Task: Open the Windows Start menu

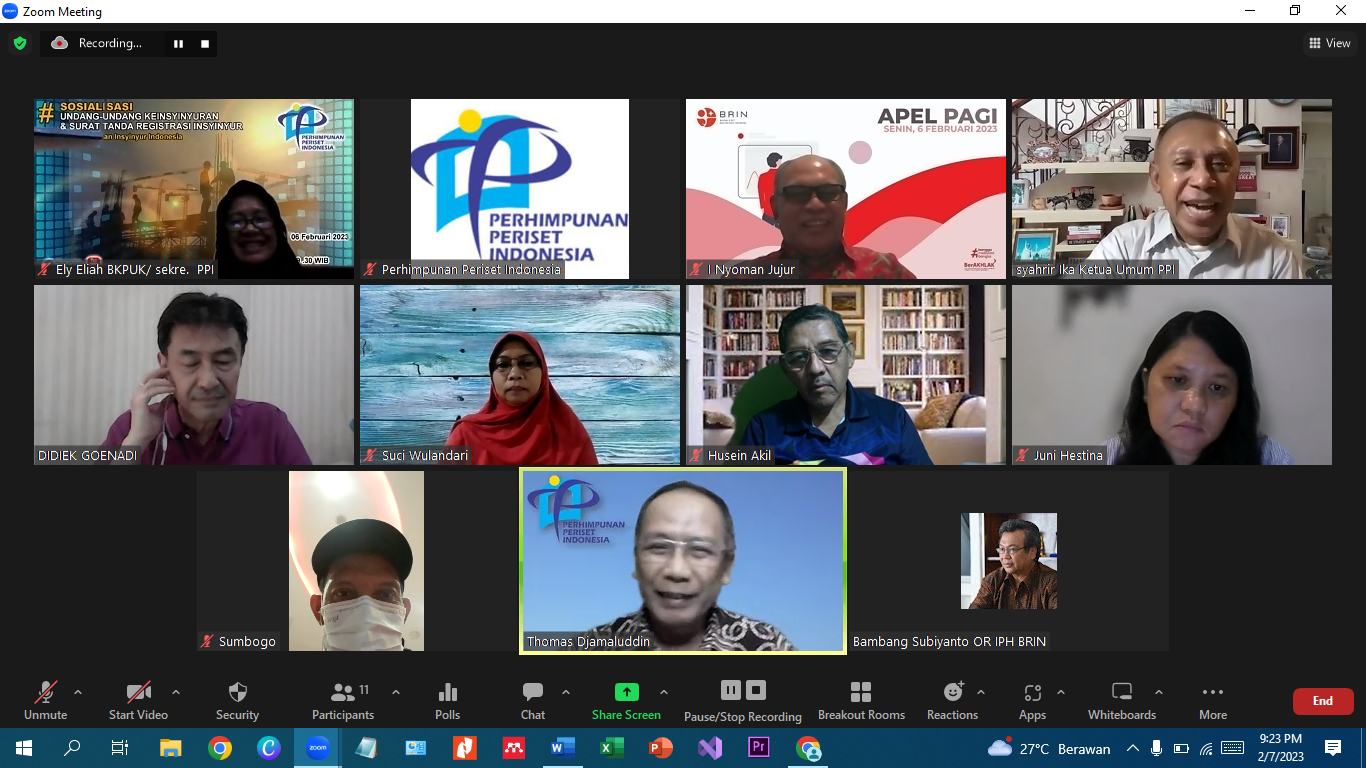Action: point(23,748)
